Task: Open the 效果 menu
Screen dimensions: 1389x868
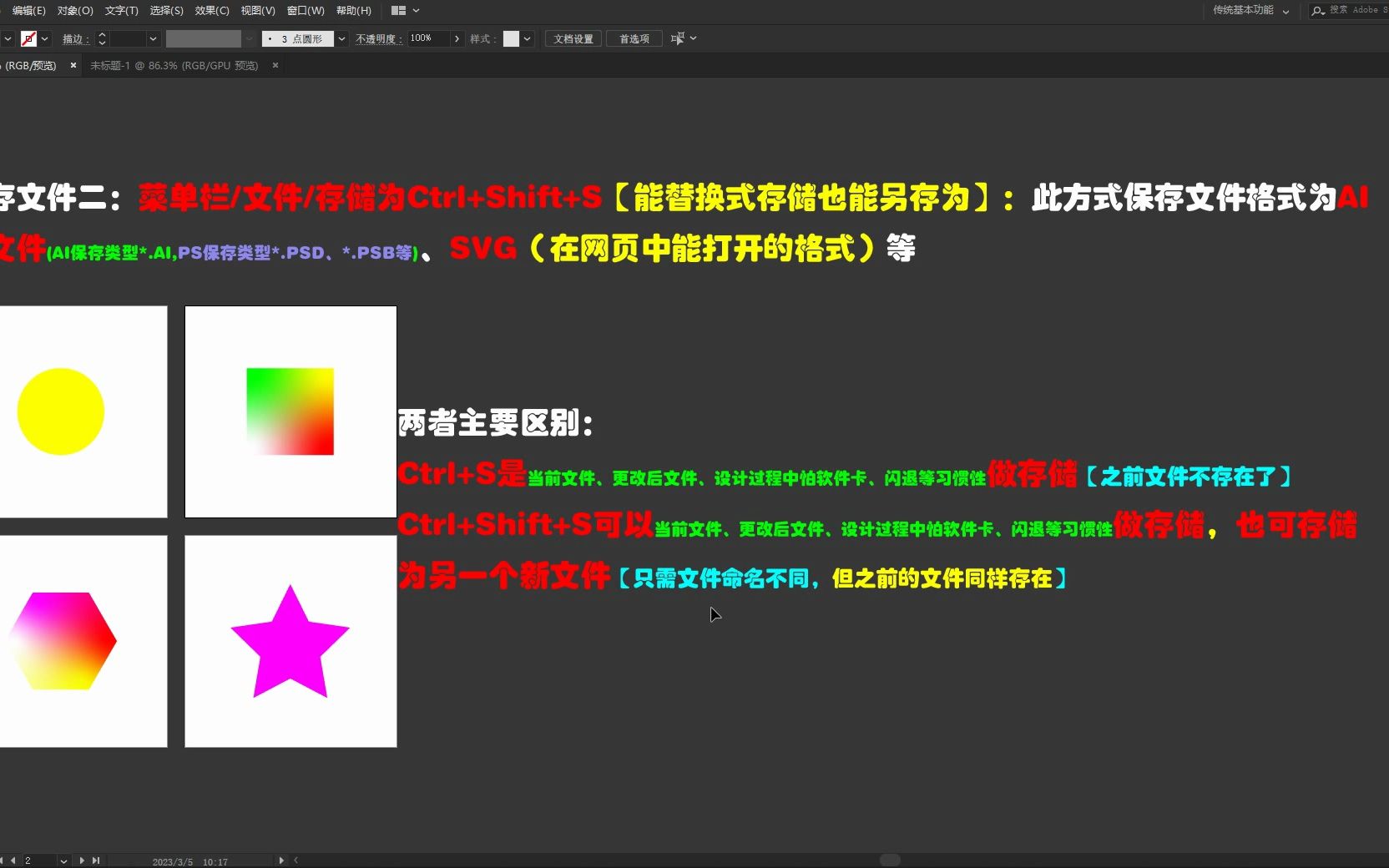Action: [x=211, y=11]
